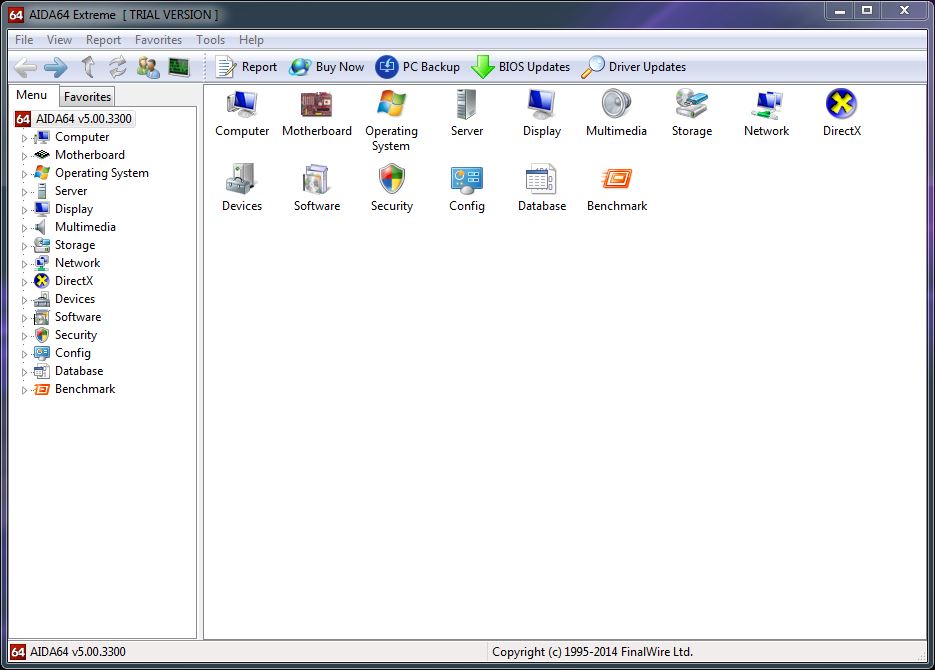Expand the Security tree node
This screenshot has width=935, height=670.
[x=24, y=336]
